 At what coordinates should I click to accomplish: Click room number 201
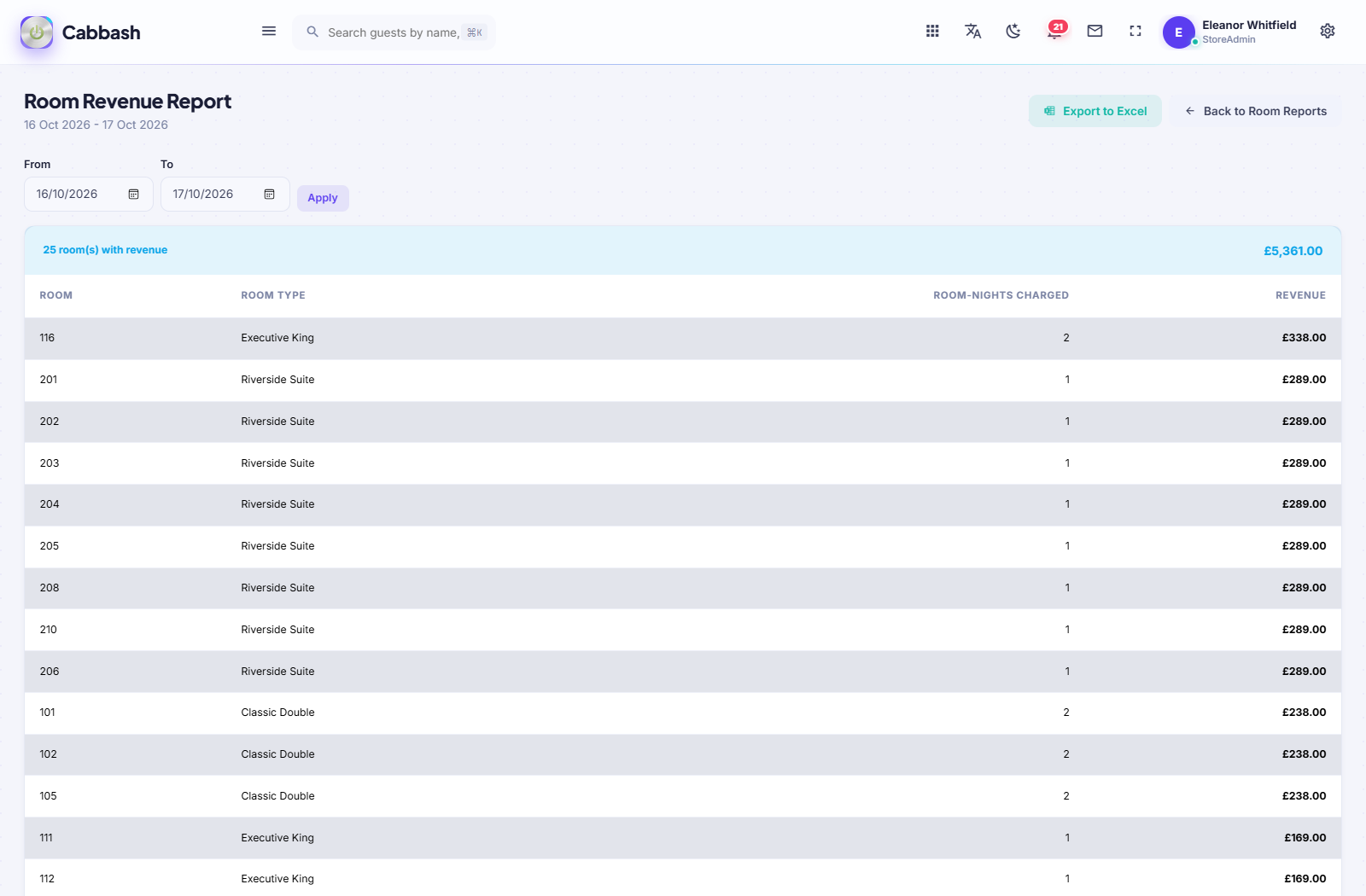click(48, 380)
